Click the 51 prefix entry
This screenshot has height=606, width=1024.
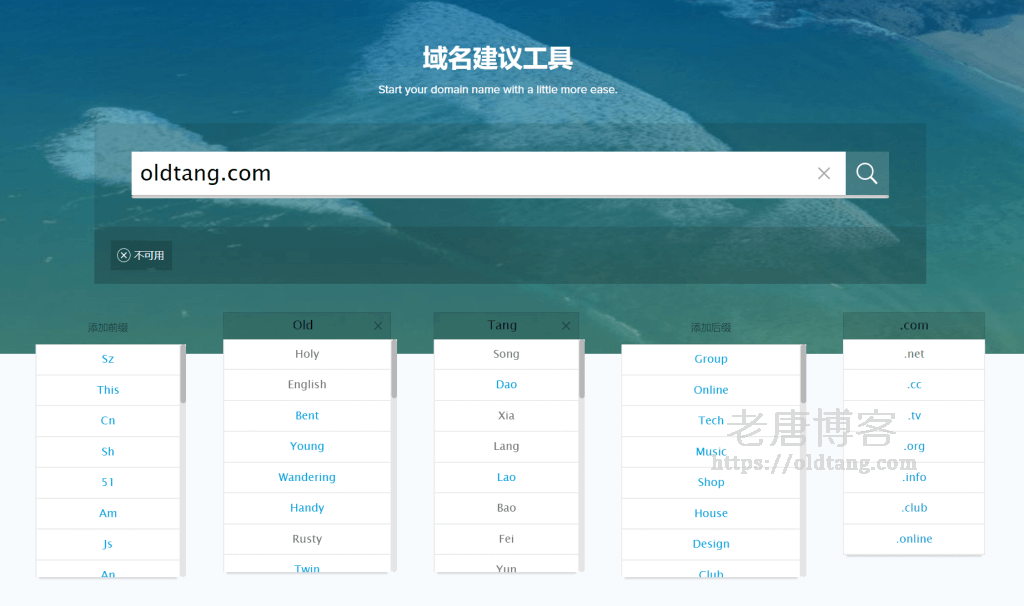[x=108, y=482]
